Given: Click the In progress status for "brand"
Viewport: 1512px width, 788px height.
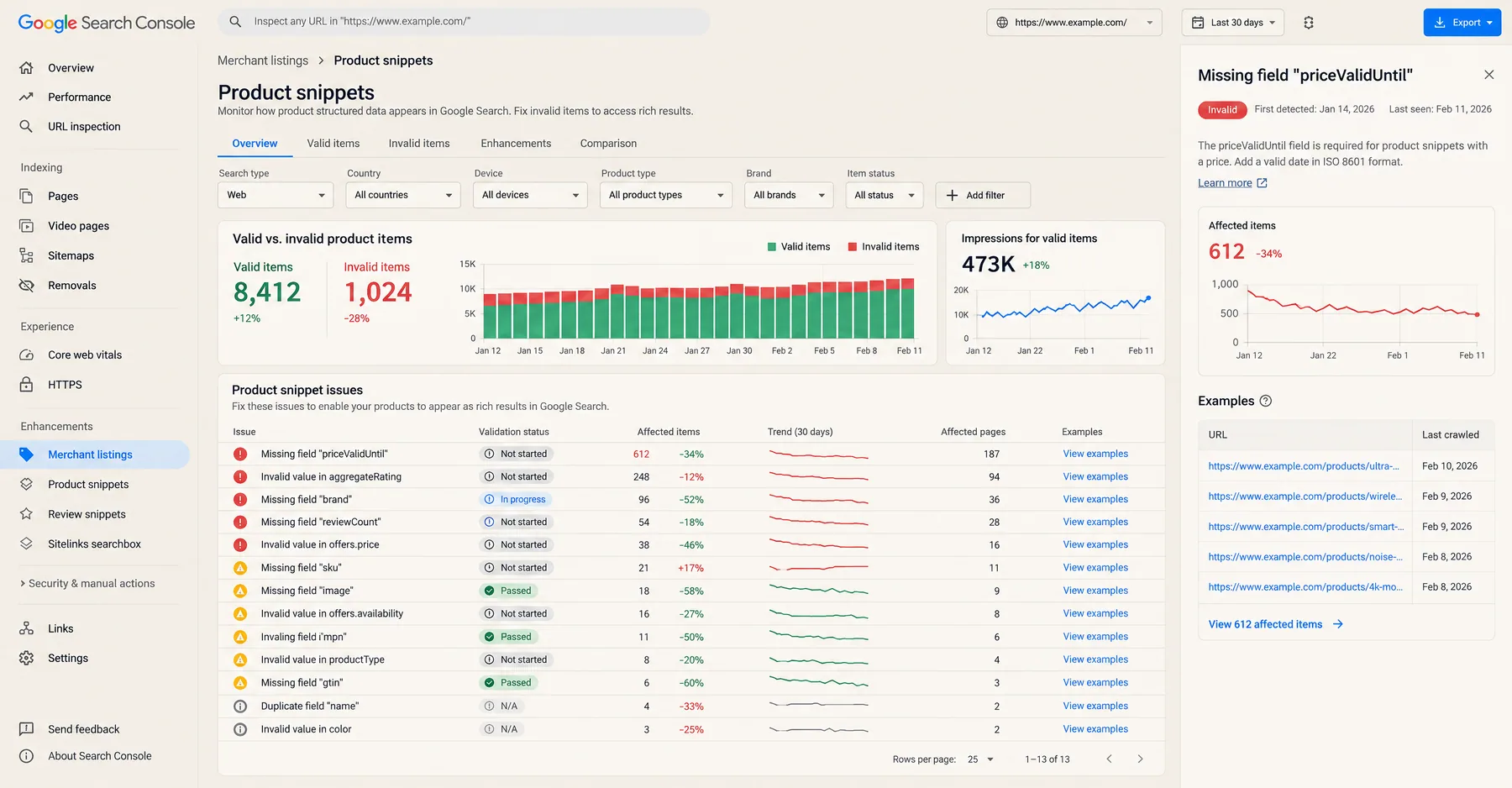Looking at the screenshot, I should [515, 500].
